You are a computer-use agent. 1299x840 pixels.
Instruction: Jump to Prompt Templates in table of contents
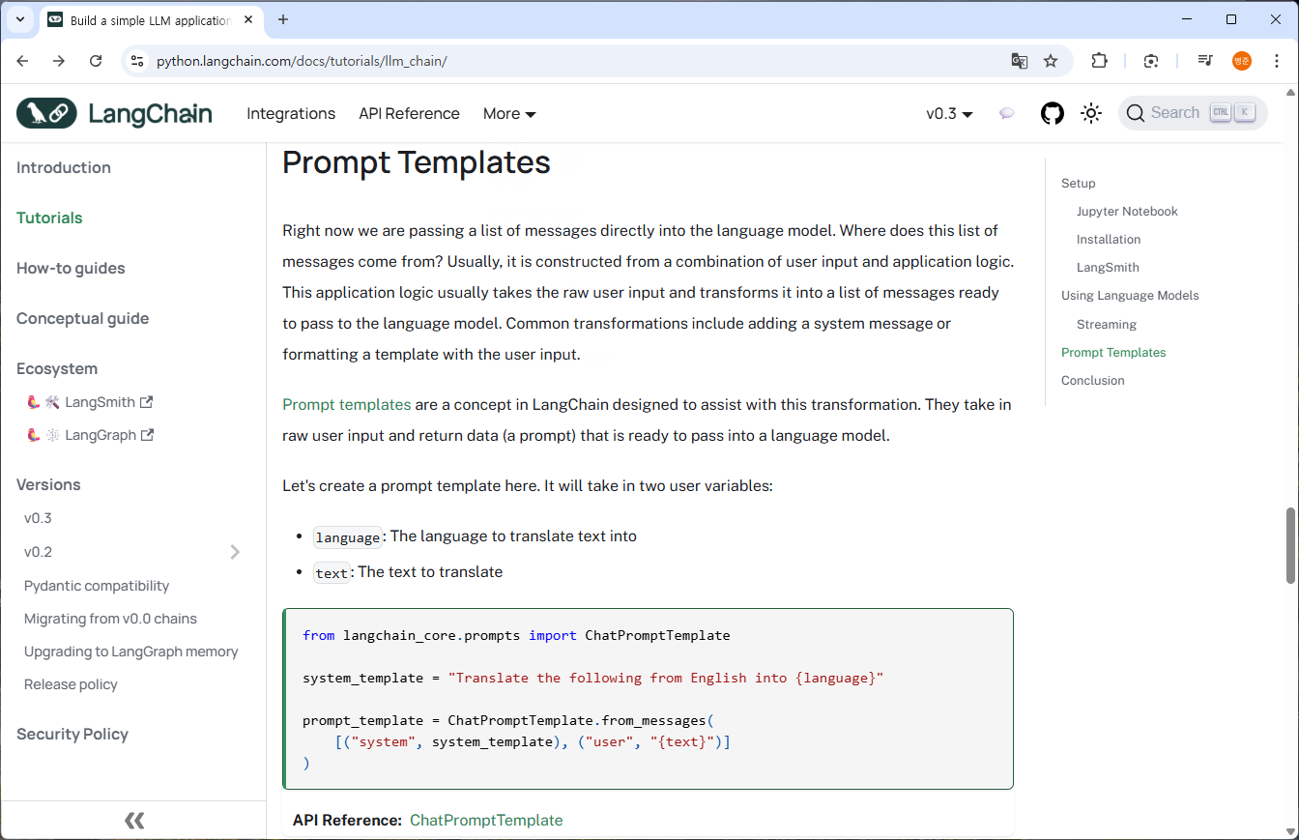coord(1113,352)
